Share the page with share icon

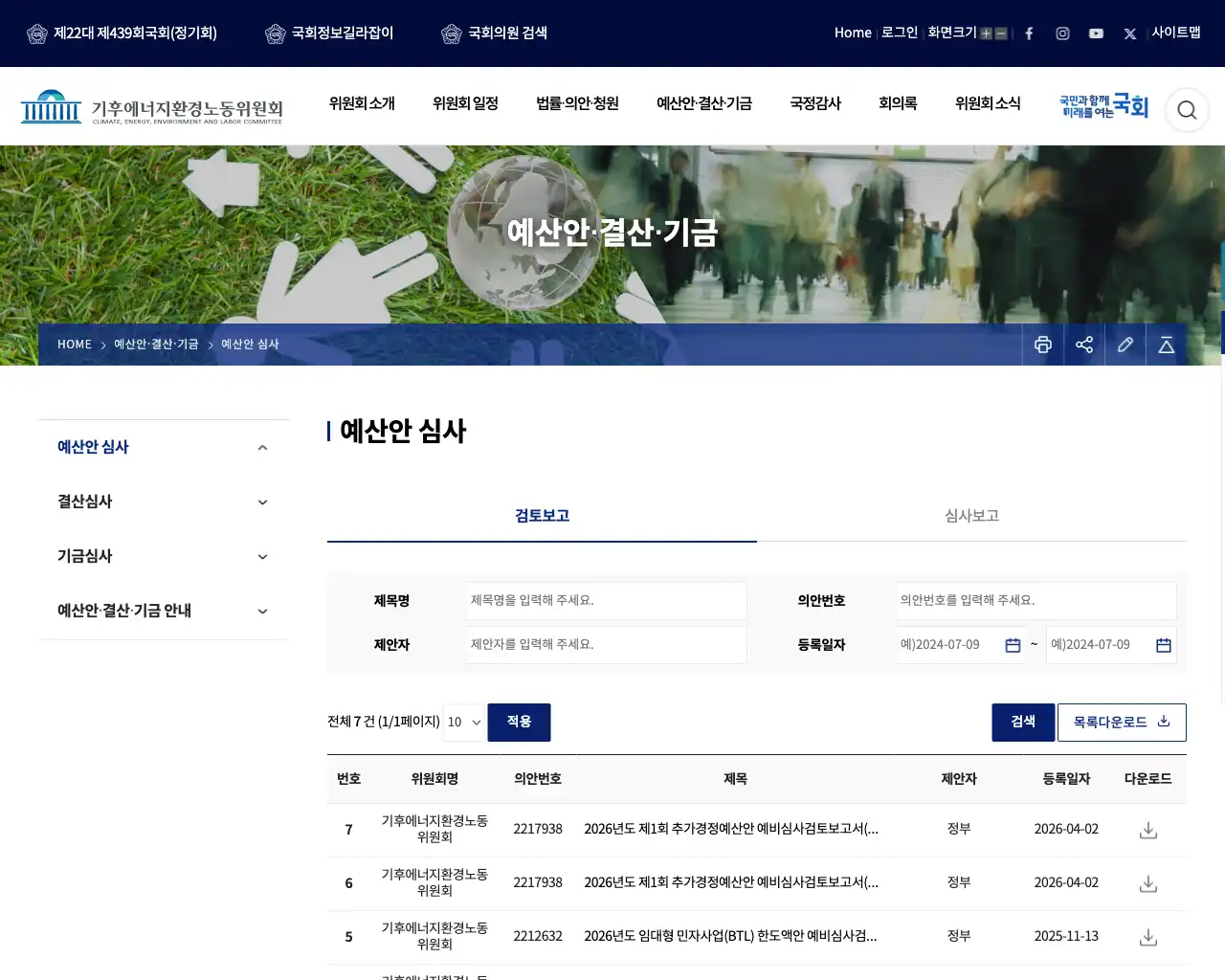point(1084,345)
